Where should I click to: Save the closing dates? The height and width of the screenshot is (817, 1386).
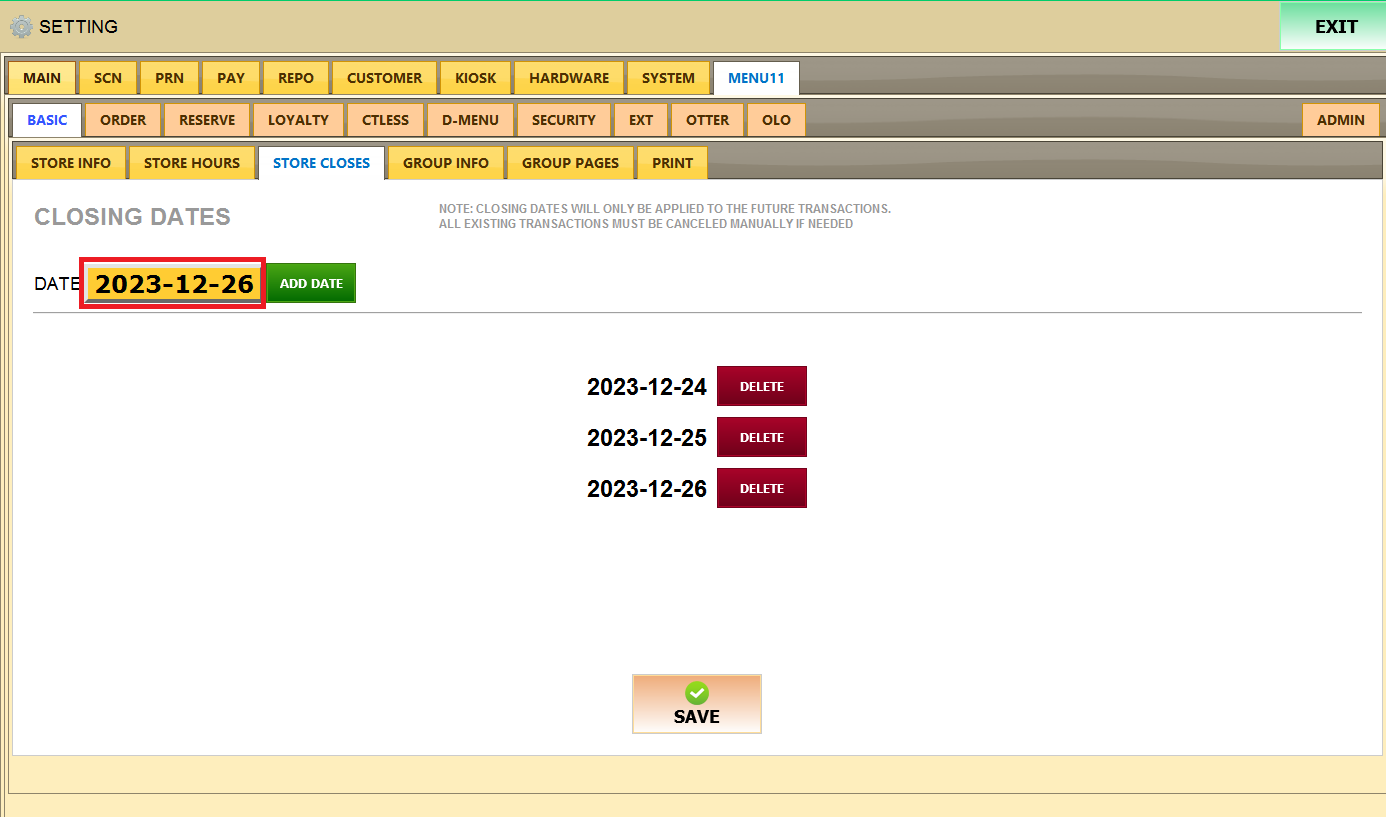(697, 704)
